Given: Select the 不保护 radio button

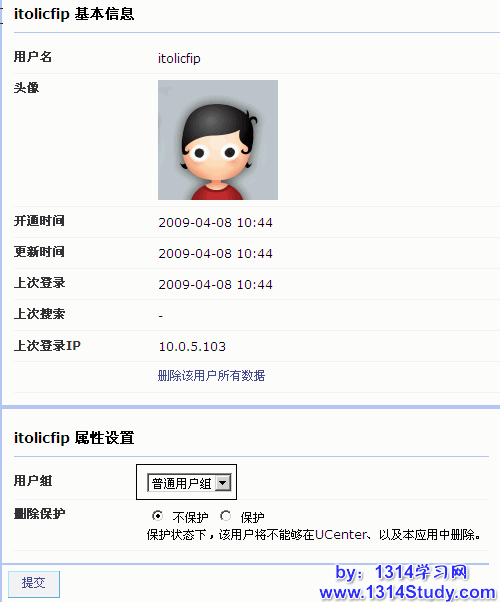Looking at the screenshot, I should click(157, 516).
